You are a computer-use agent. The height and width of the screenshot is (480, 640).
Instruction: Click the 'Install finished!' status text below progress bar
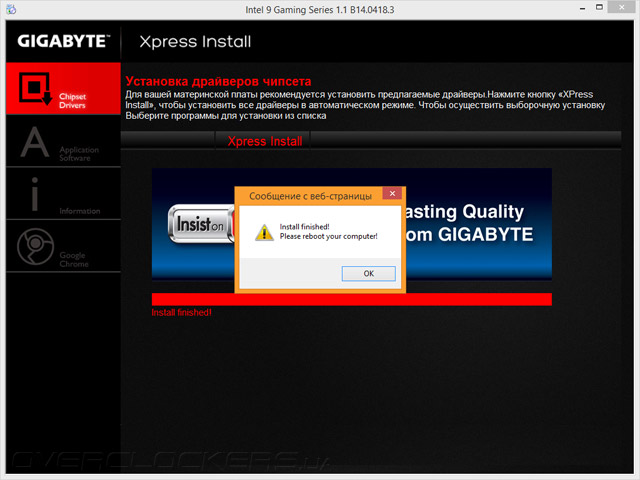pos(182,313)
